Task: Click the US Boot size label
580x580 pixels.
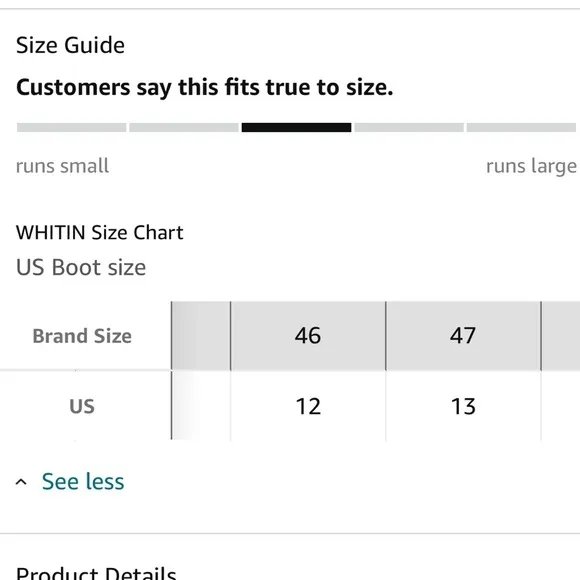Action: (x=81, y=267)
